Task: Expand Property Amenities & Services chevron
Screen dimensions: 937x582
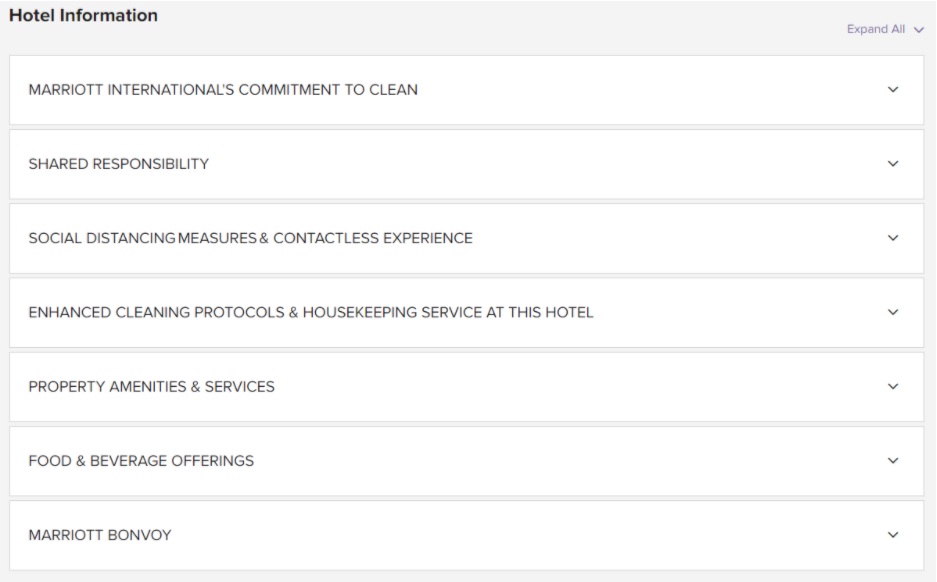Action: pos(893,386)
